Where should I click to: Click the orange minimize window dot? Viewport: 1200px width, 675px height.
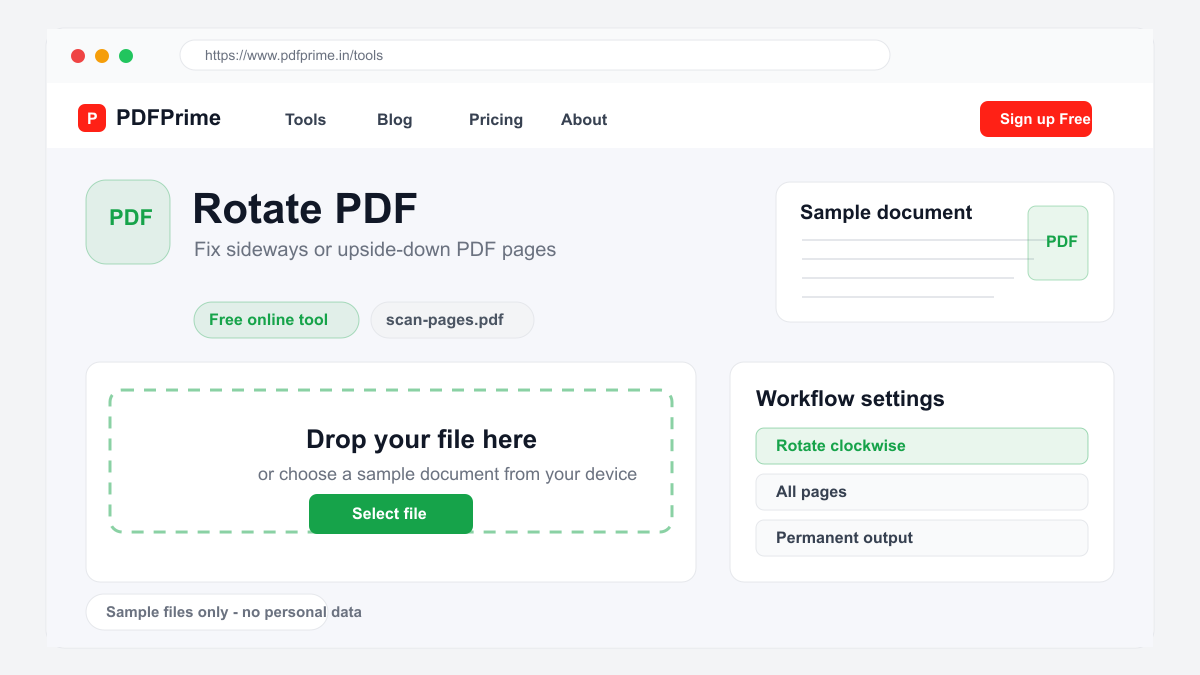(x=102, y=56)
